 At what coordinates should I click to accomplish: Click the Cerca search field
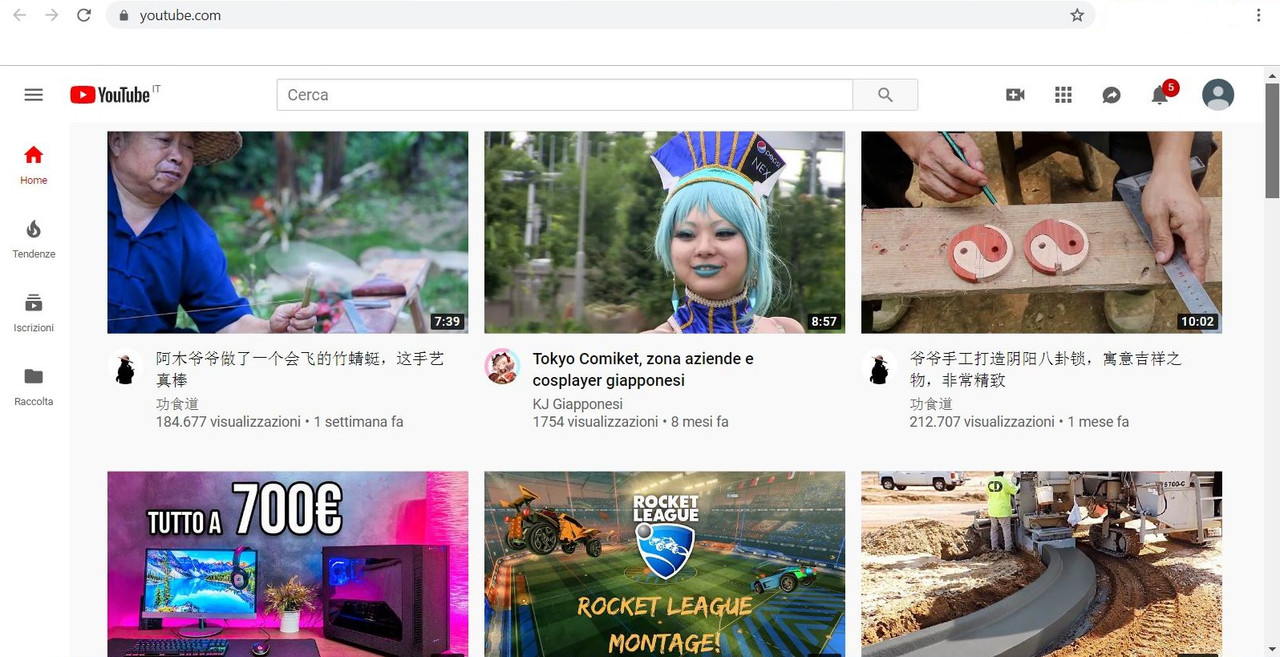point(565,95)
